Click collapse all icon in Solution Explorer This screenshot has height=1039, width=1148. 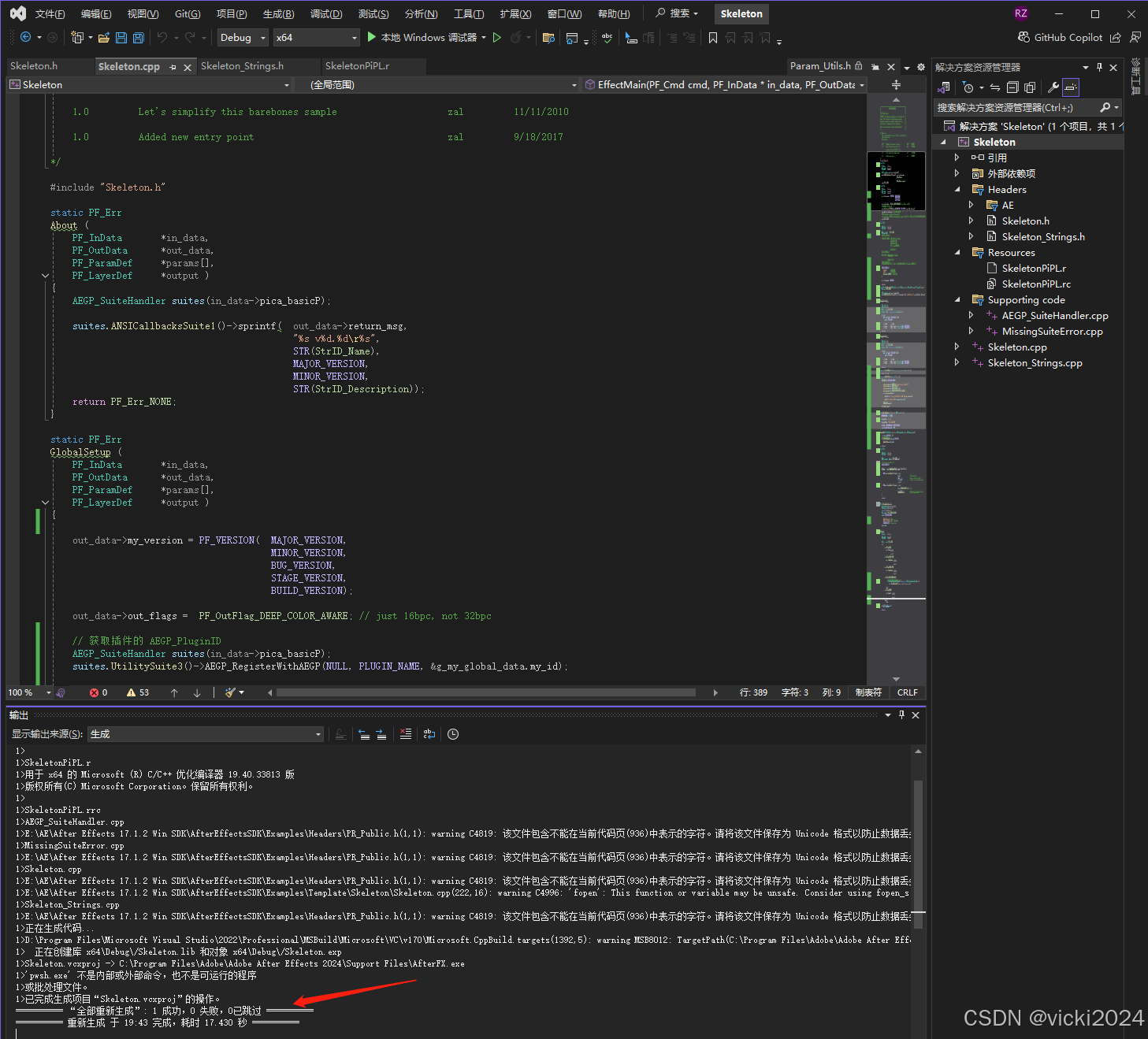[1012, 87]
